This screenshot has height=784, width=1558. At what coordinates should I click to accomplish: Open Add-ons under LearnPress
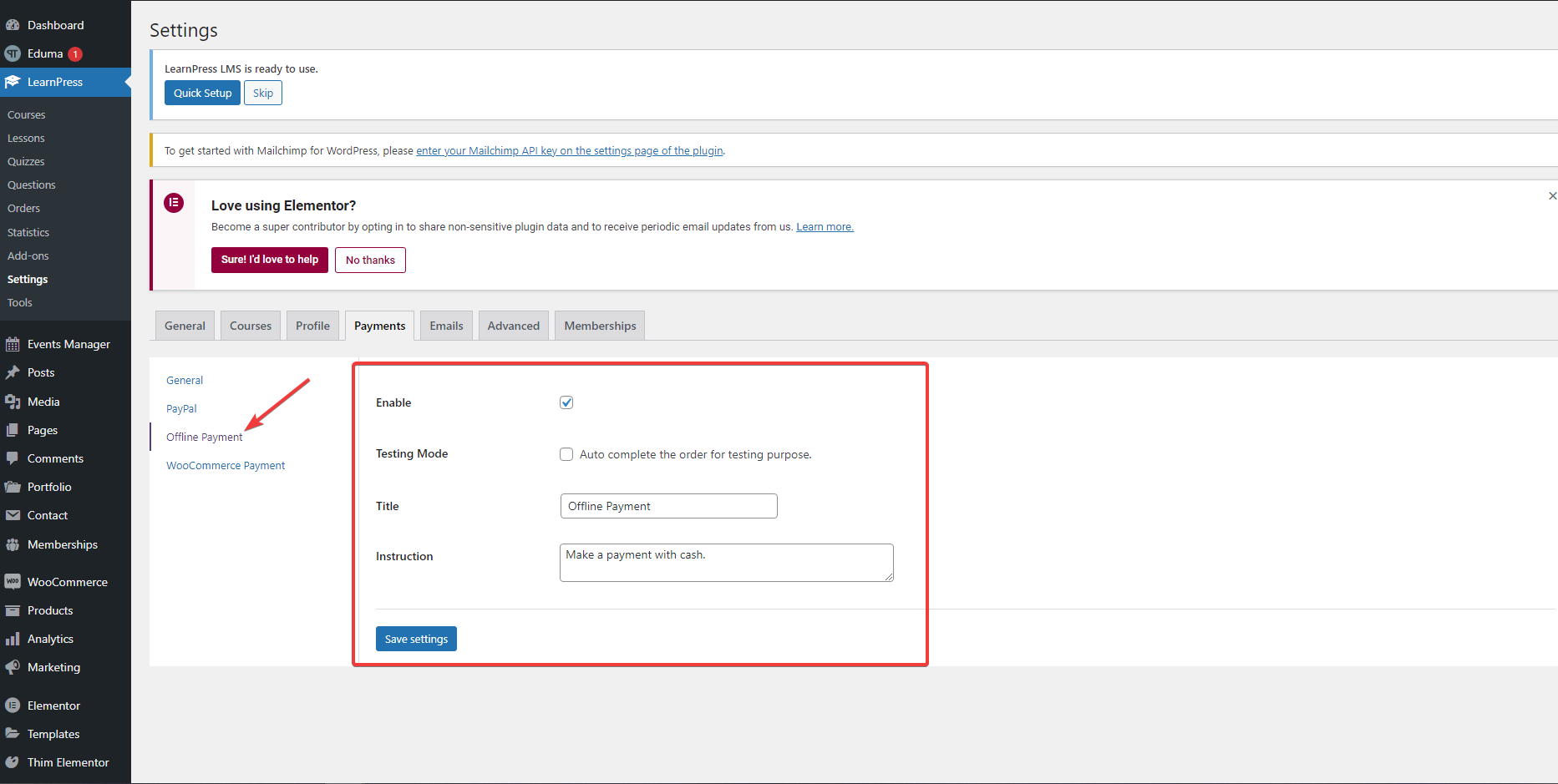[x=28, y=255]
